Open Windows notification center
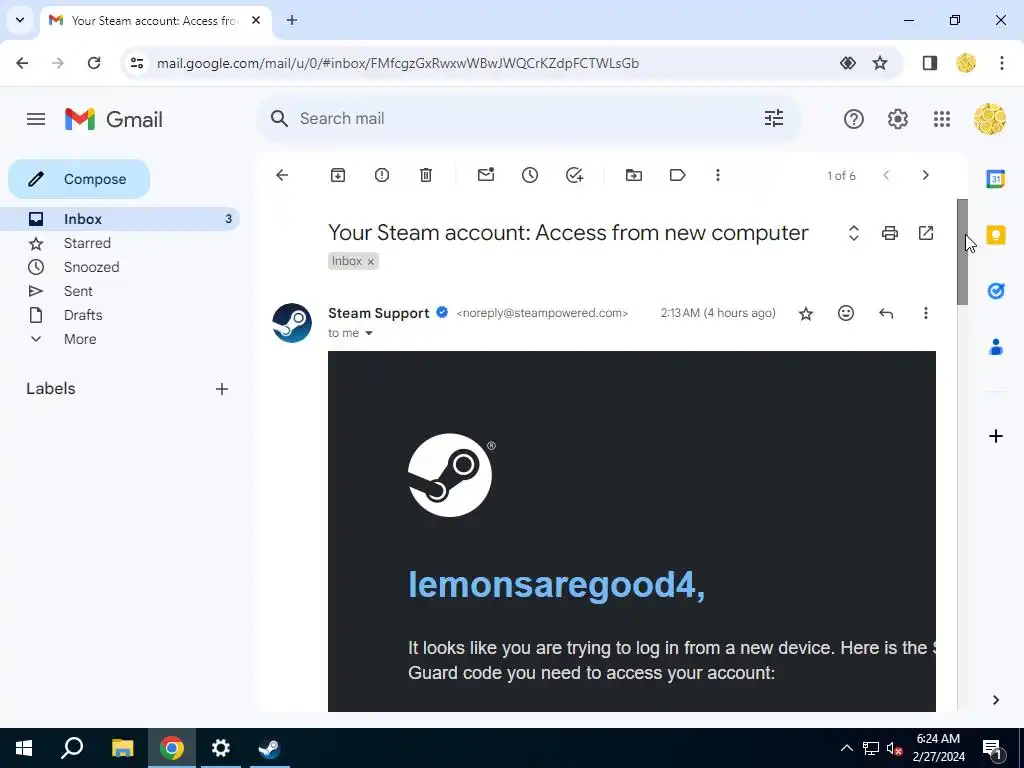The image size is (1024, 768). 991,748
